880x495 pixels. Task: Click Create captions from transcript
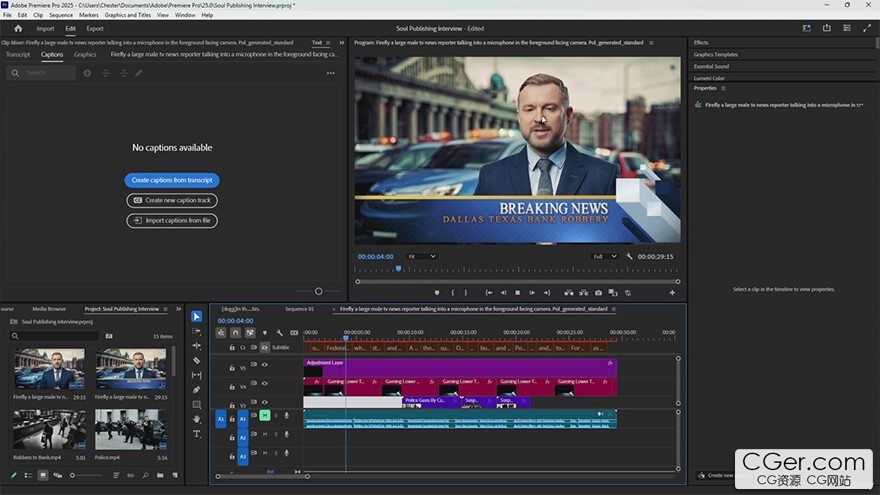[x=172, y=180]
